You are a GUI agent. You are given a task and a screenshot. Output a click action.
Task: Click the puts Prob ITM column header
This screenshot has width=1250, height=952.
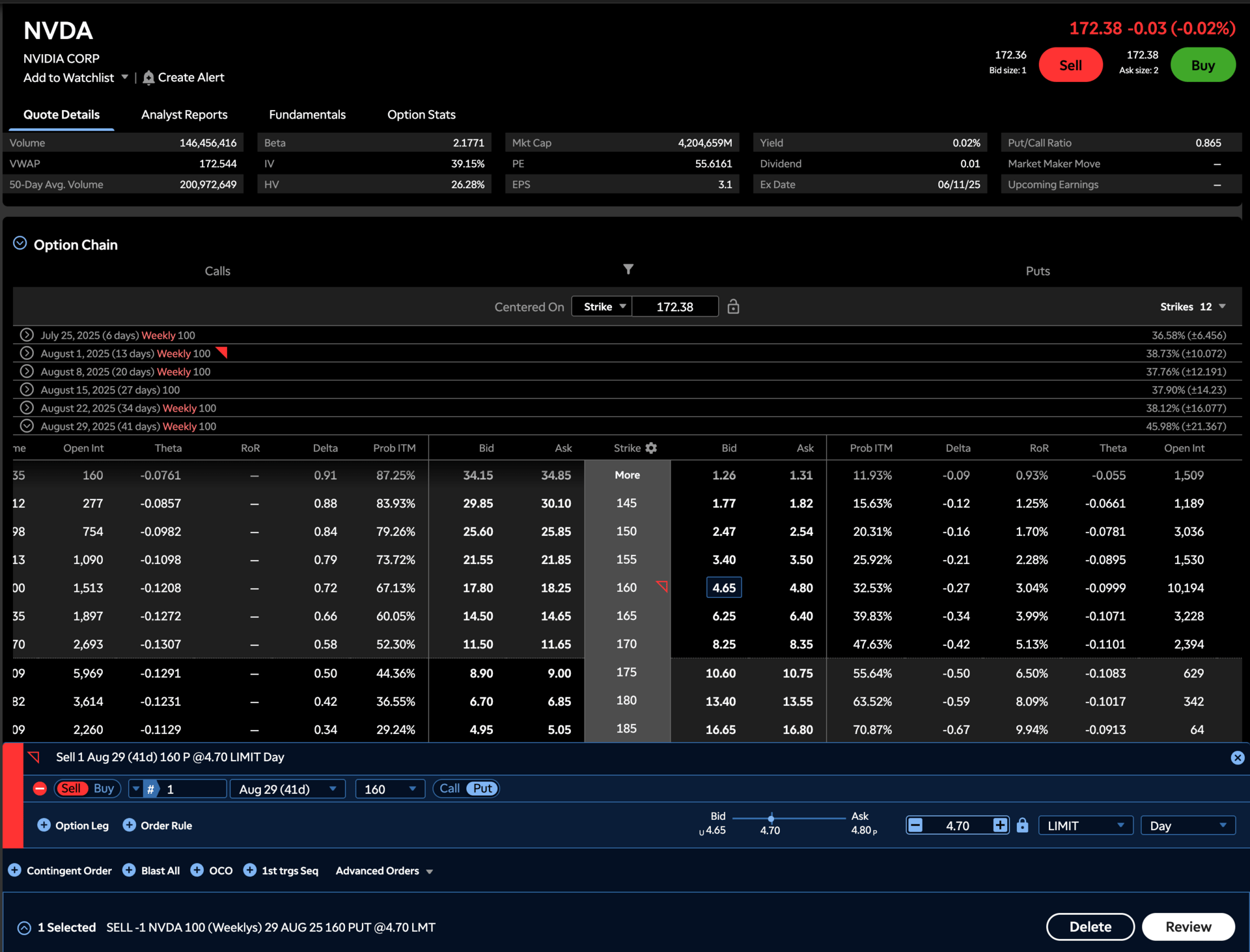click(x=871, y=448)
